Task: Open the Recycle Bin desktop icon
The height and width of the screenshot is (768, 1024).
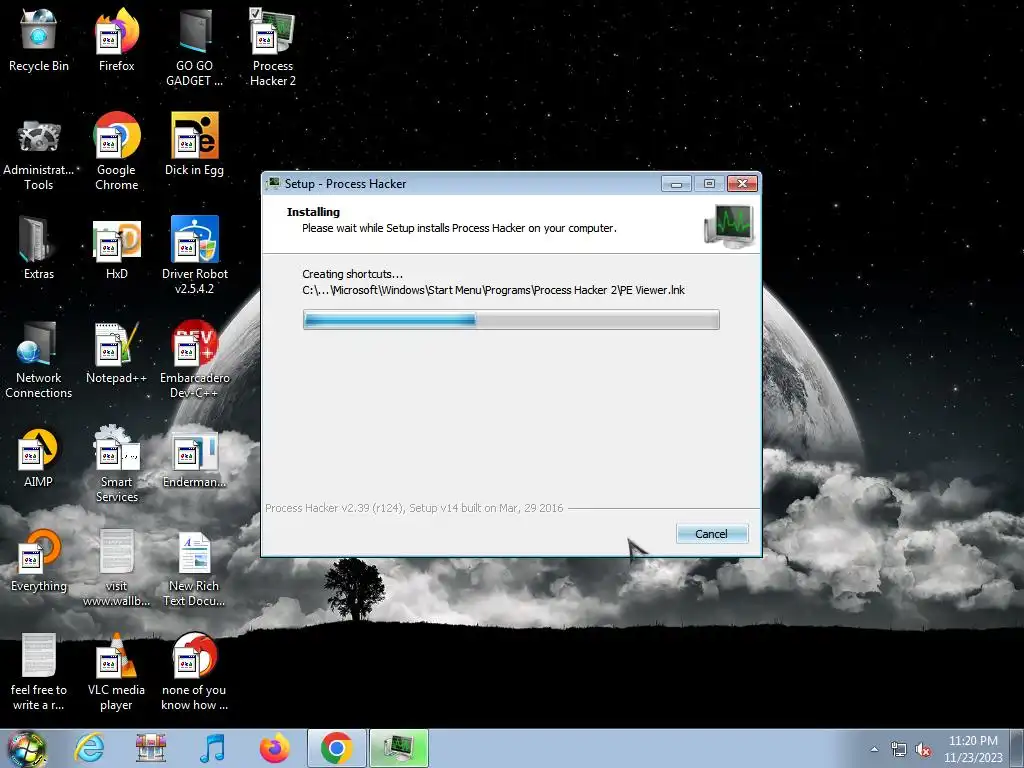Action: (39, 40)
